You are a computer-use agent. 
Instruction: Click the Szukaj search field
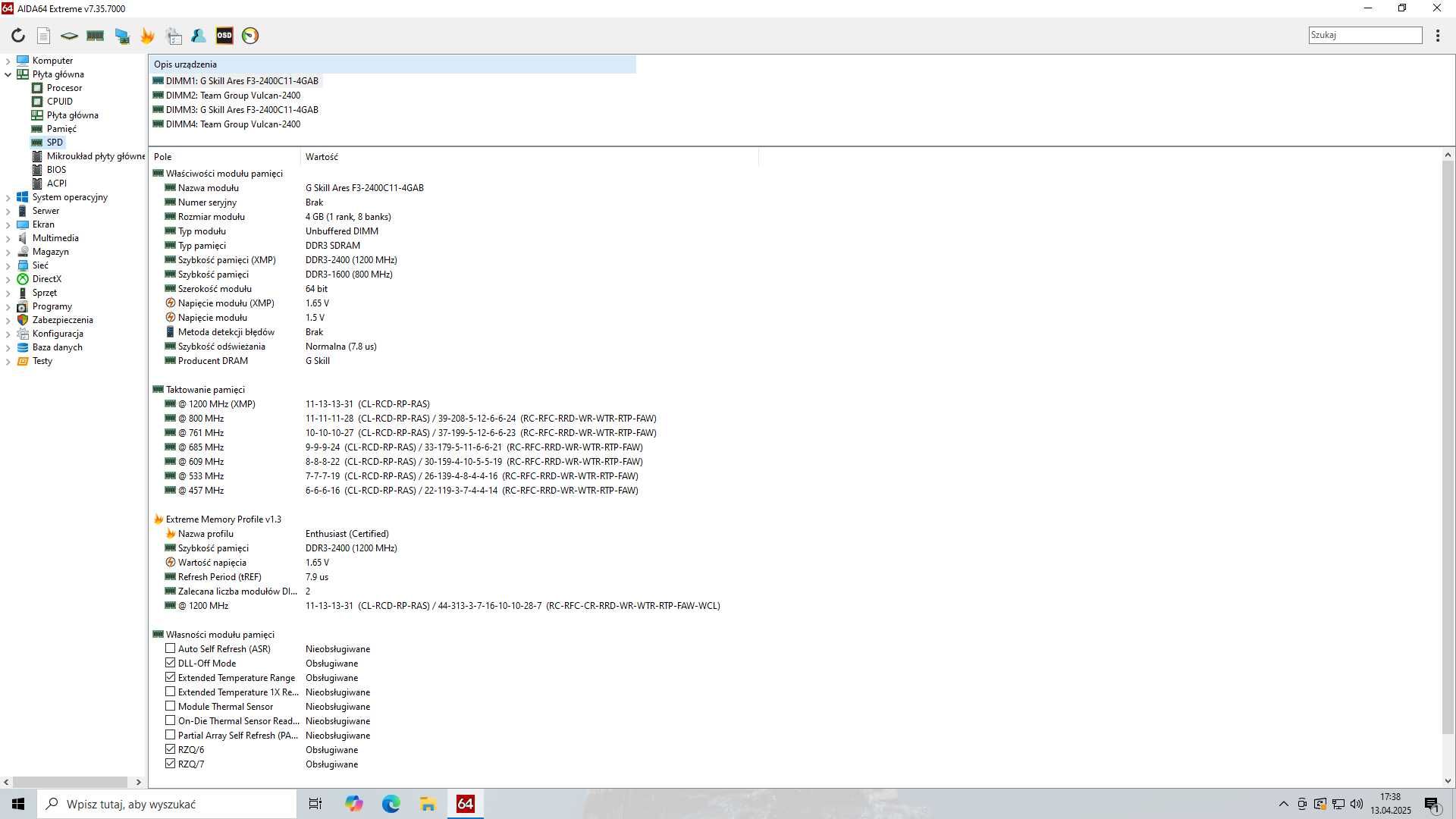[1365, 35]
